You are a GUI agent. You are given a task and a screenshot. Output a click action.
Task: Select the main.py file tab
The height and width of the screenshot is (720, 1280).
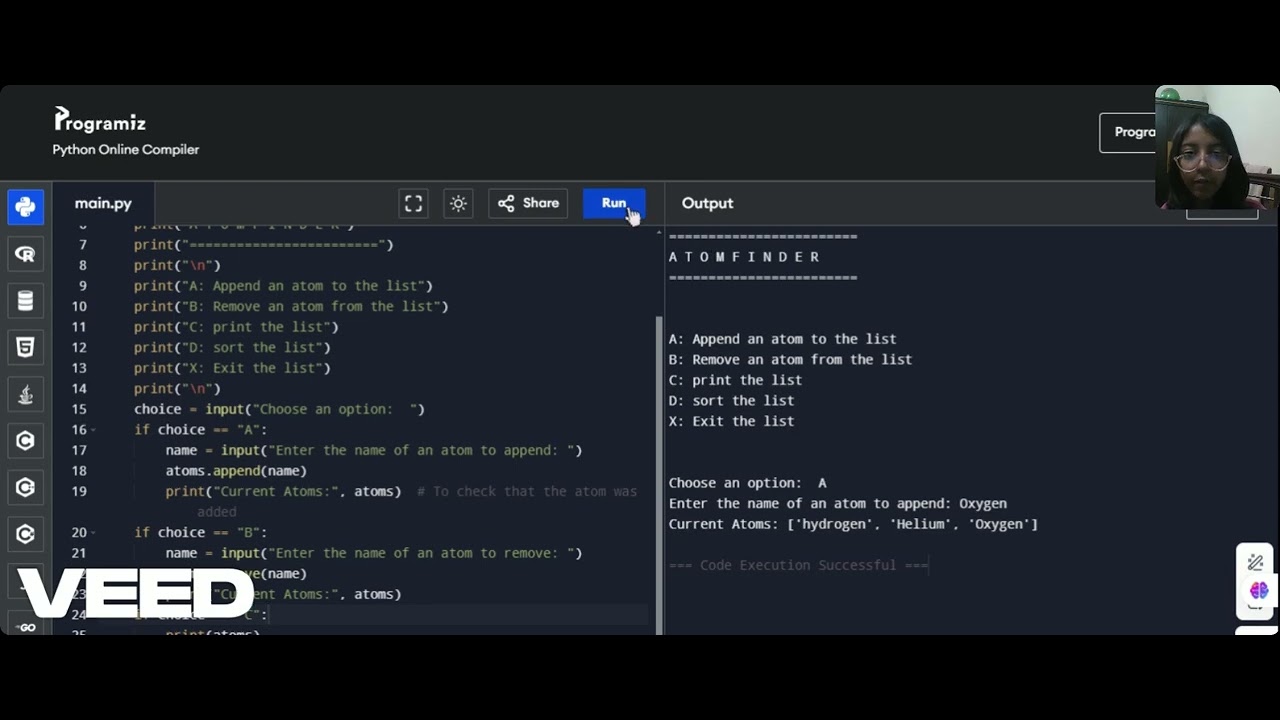click(x=103, y=203)
